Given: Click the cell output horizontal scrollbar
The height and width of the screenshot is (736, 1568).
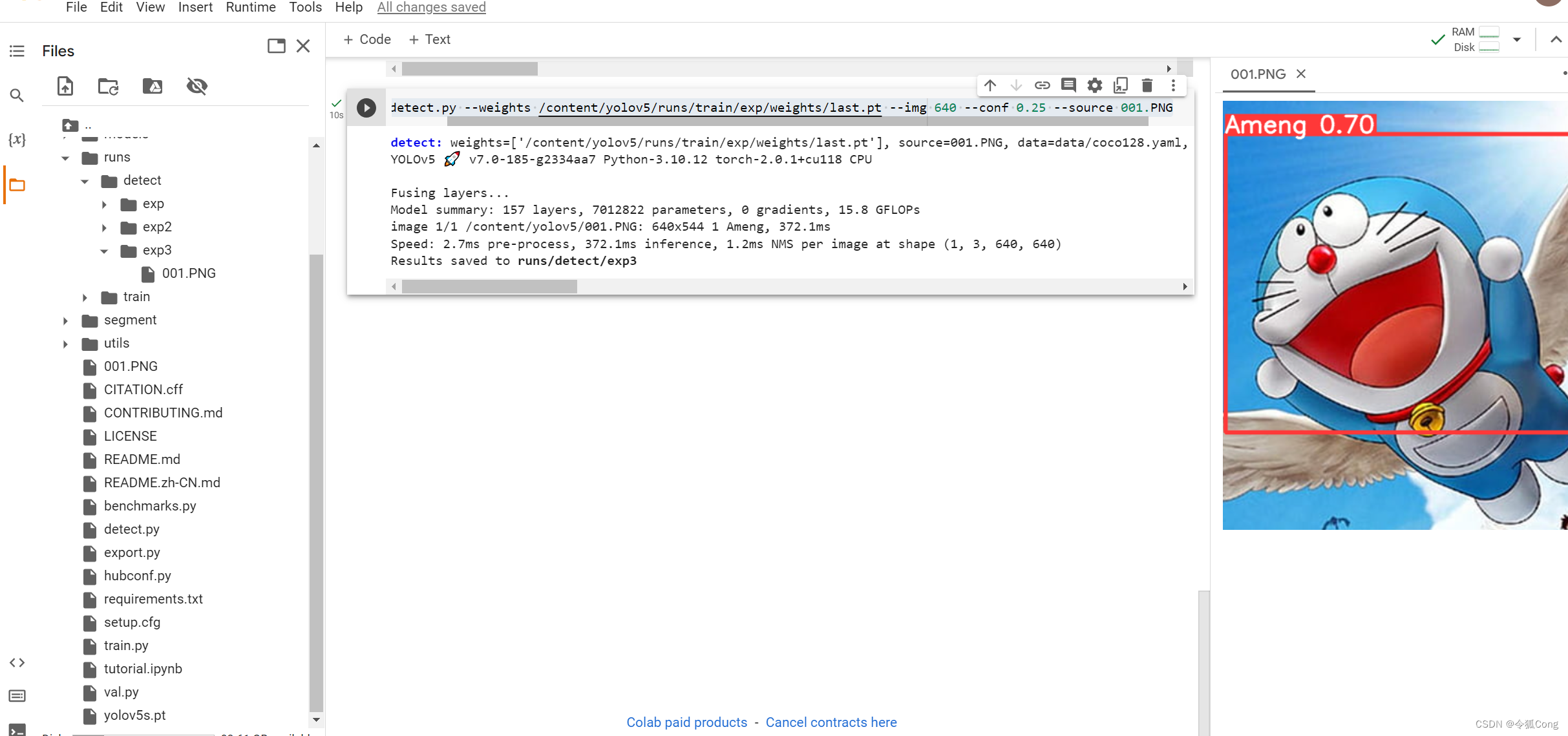Looking at the screenshot, I should coord(489,286).
